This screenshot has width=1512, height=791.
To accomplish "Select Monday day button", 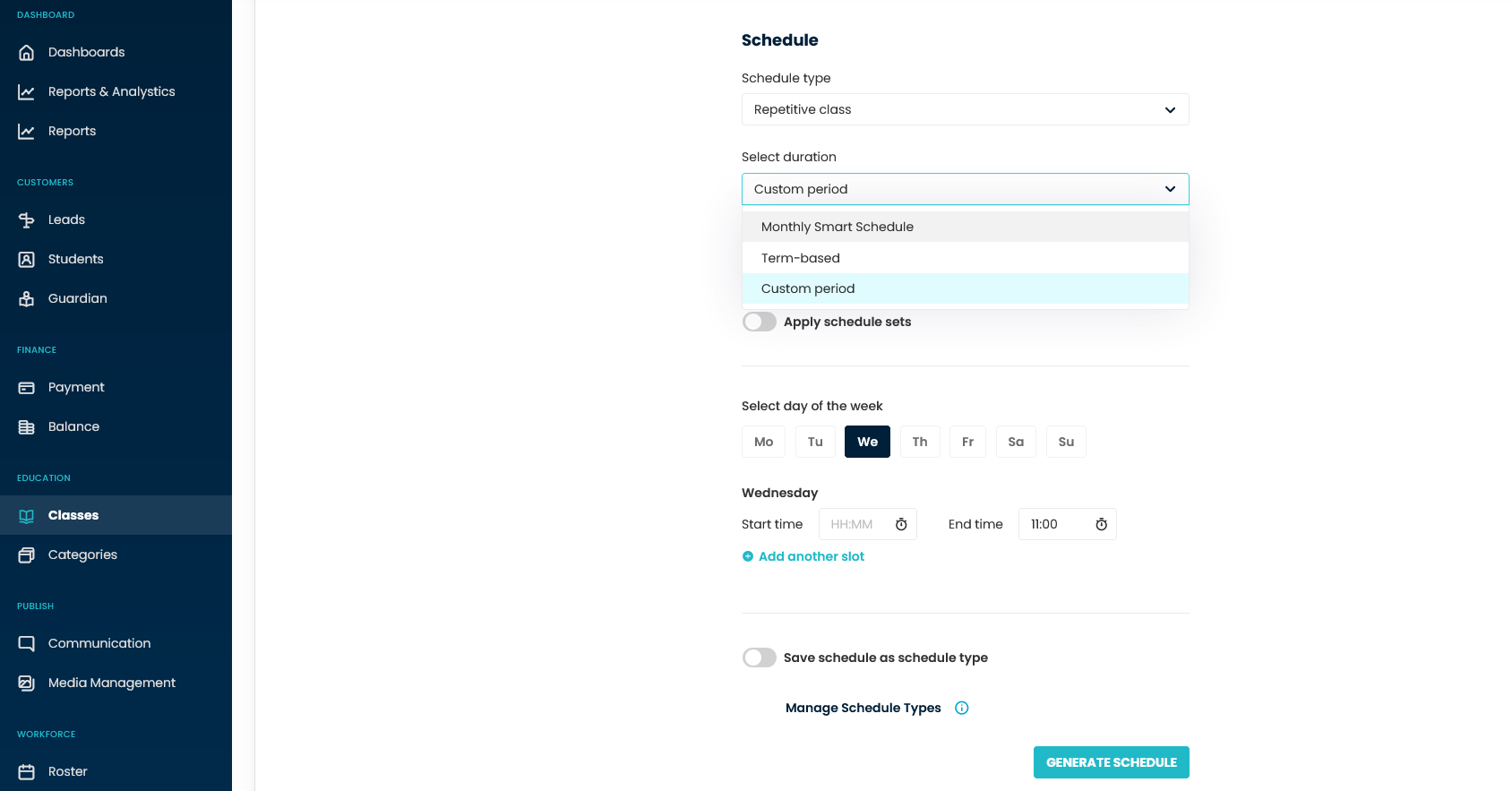I will [763, 442].
